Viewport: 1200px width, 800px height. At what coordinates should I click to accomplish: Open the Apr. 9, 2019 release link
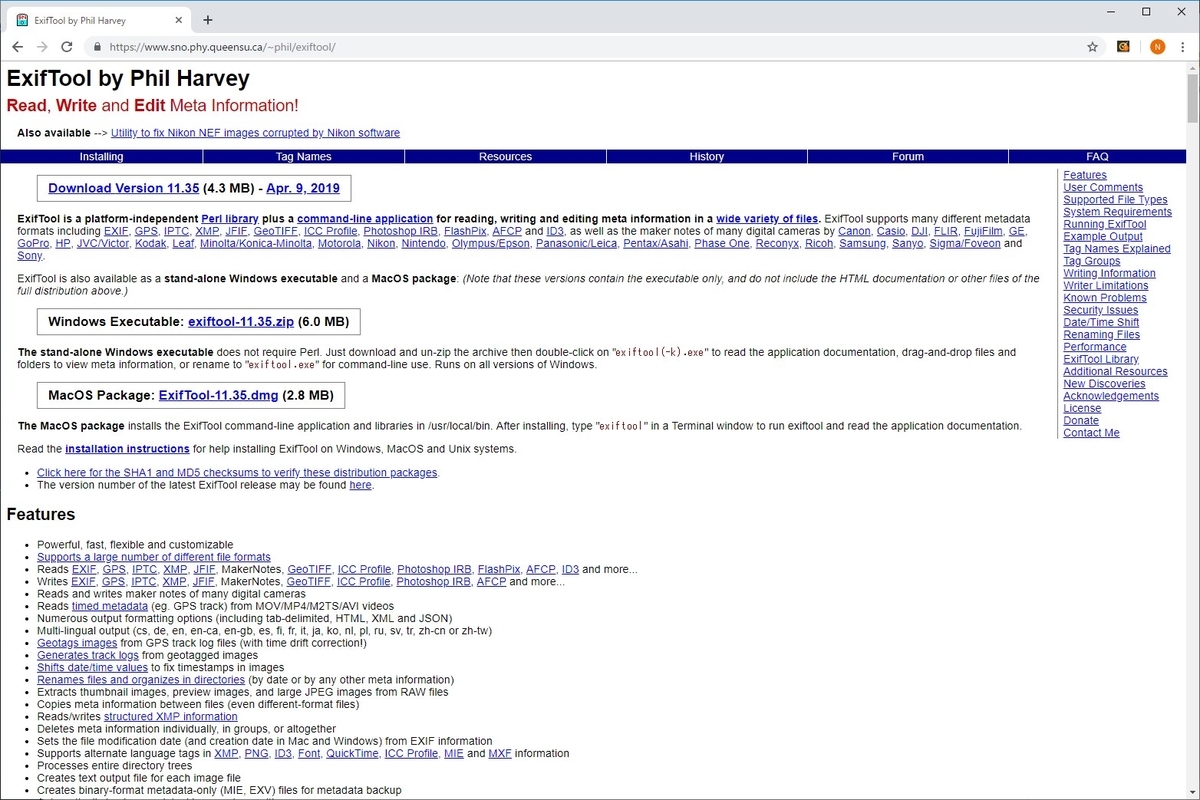303,188
